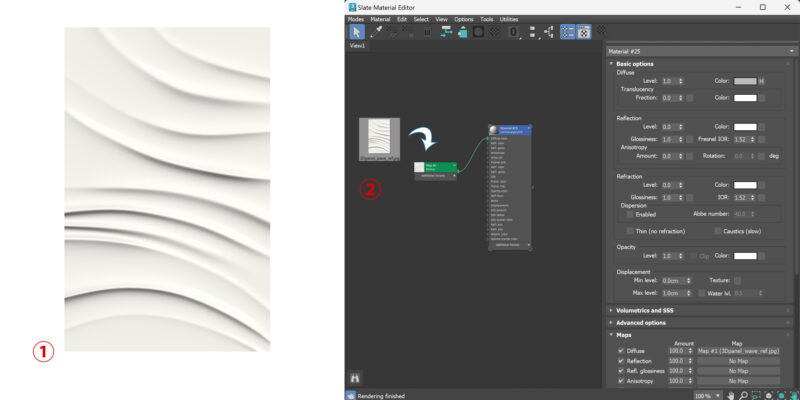
Task: Open the Utilities menu
Action: (509, 19)
